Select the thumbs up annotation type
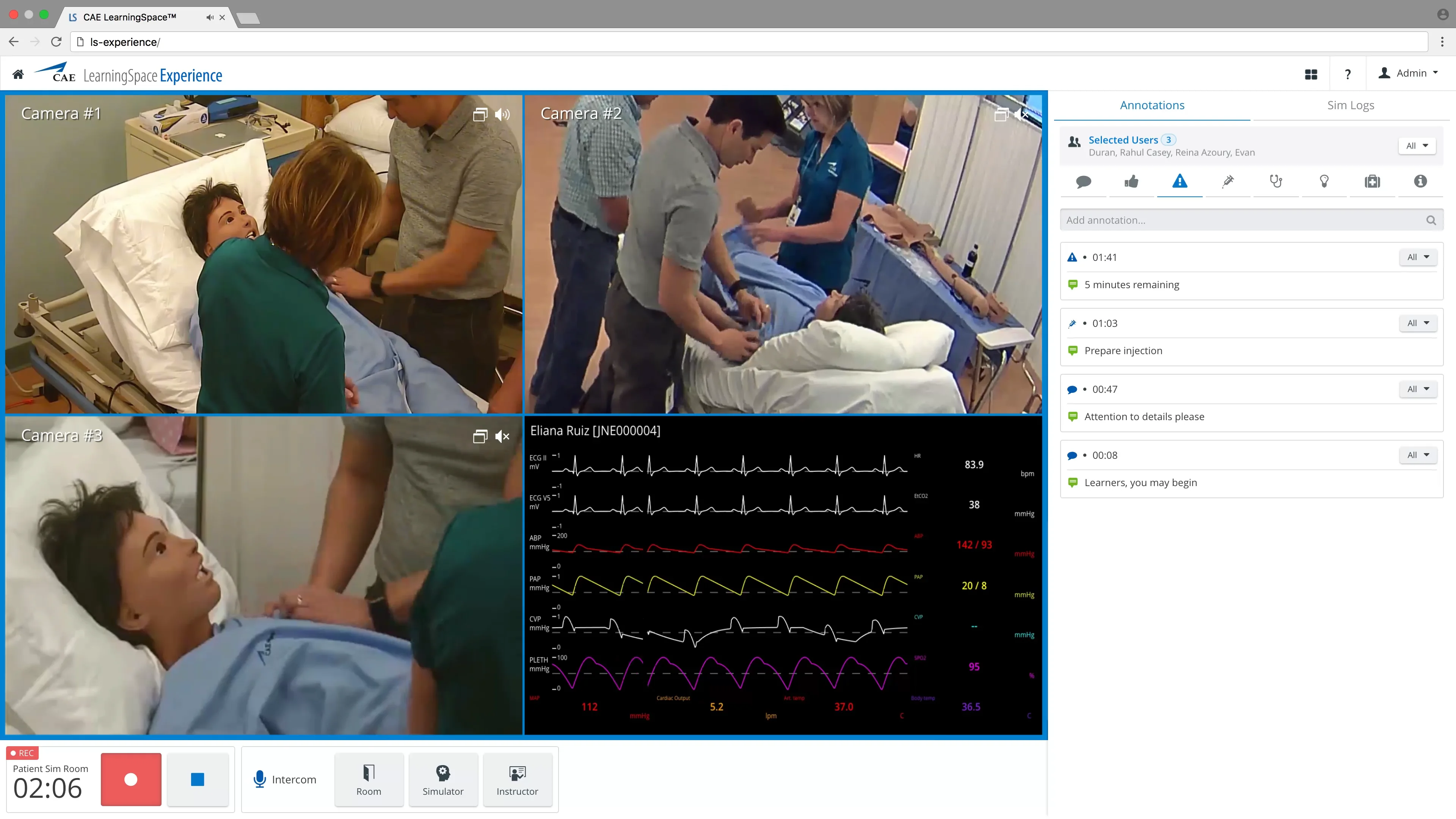 click(1131, 182)
